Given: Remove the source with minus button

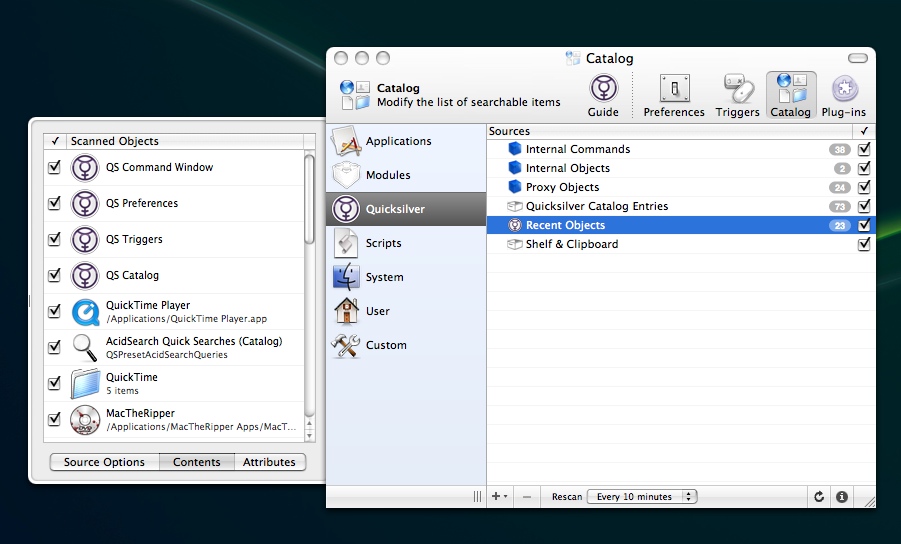Looking at the screenshot, I should tap(527, 497).
